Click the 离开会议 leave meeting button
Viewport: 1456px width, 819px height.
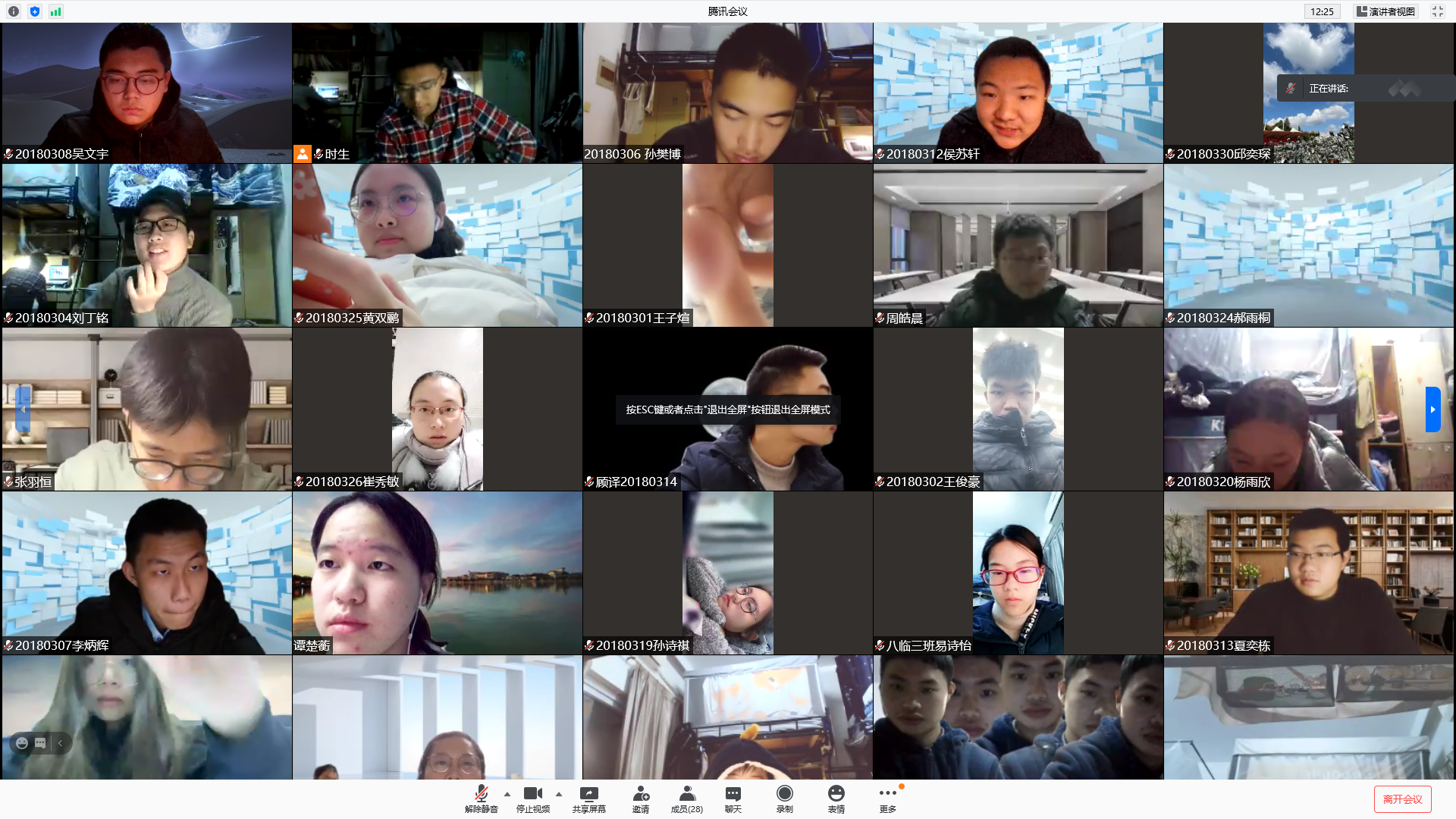coord(1402,799)
